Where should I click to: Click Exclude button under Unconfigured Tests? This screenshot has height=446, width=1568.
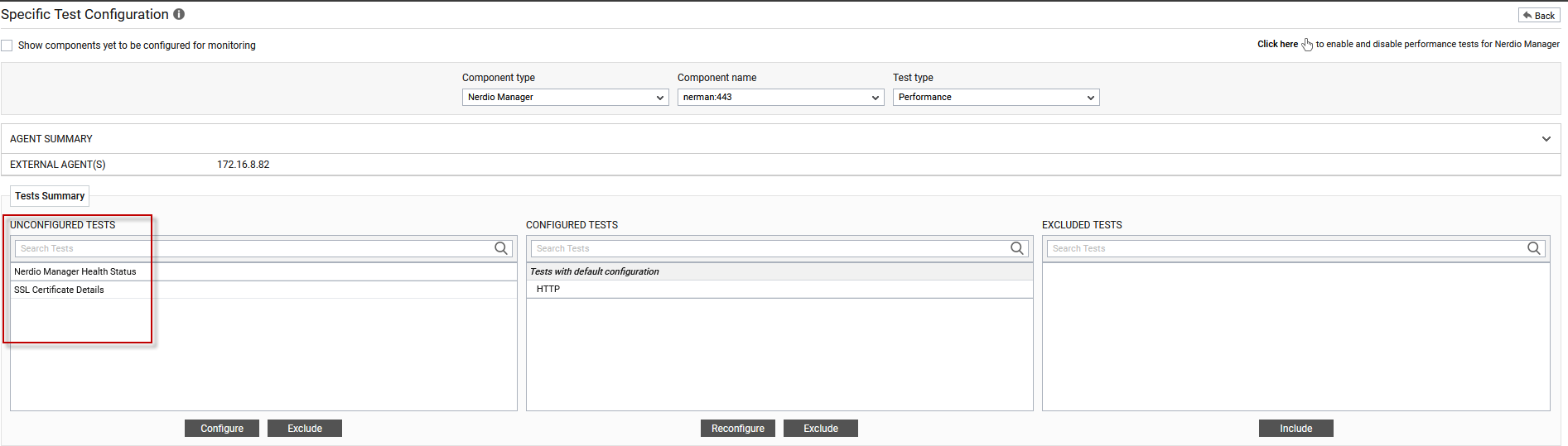(x=305, y=428)
